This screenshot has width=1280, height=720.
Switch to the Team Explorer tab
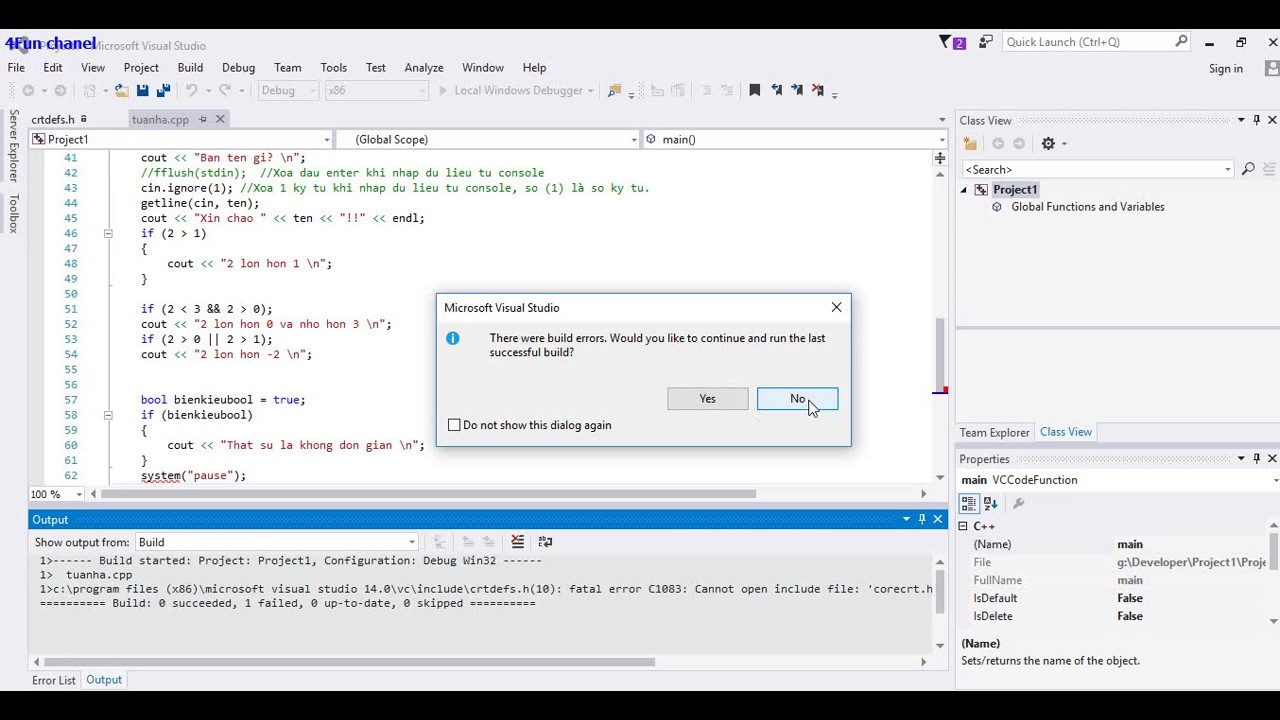[994, 433]
